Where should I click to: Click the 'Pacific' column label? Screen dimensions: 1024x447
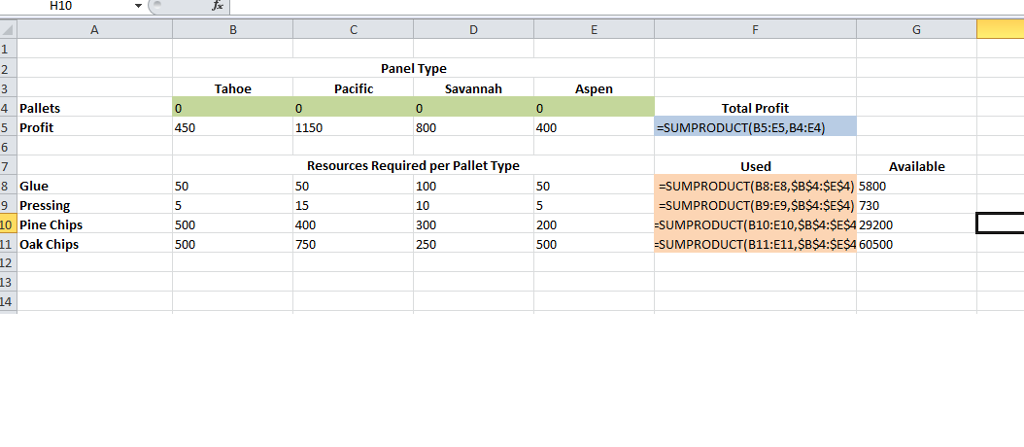(353, 88)
